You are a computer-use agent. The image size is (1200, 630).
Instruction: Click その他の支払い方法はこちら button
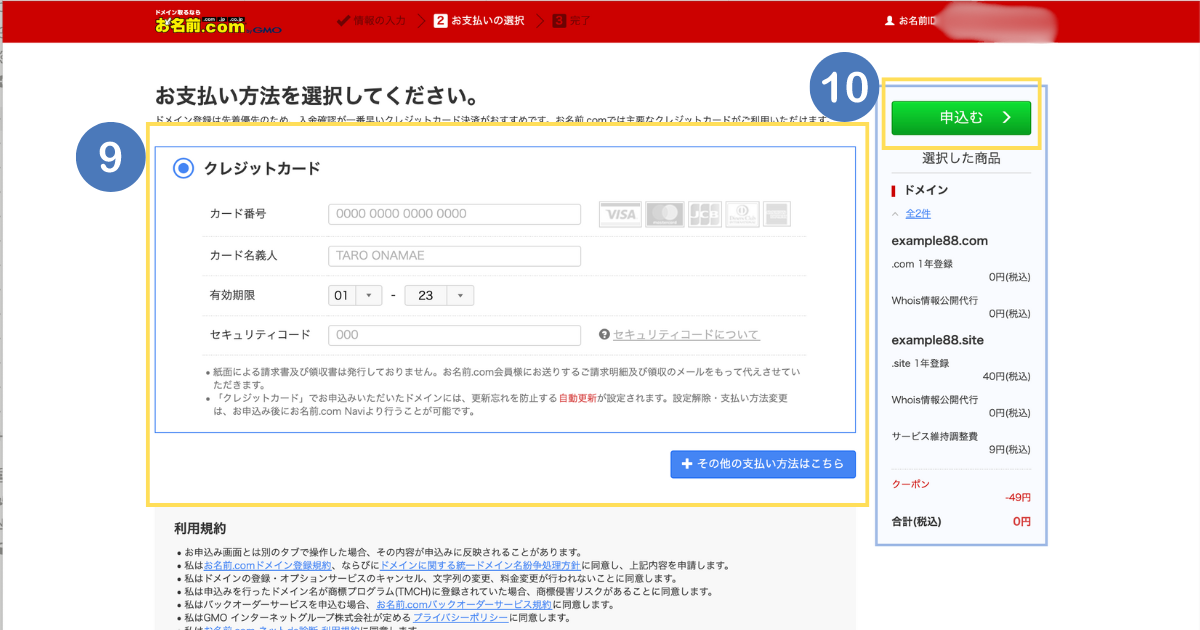click(x=762, y=464)
